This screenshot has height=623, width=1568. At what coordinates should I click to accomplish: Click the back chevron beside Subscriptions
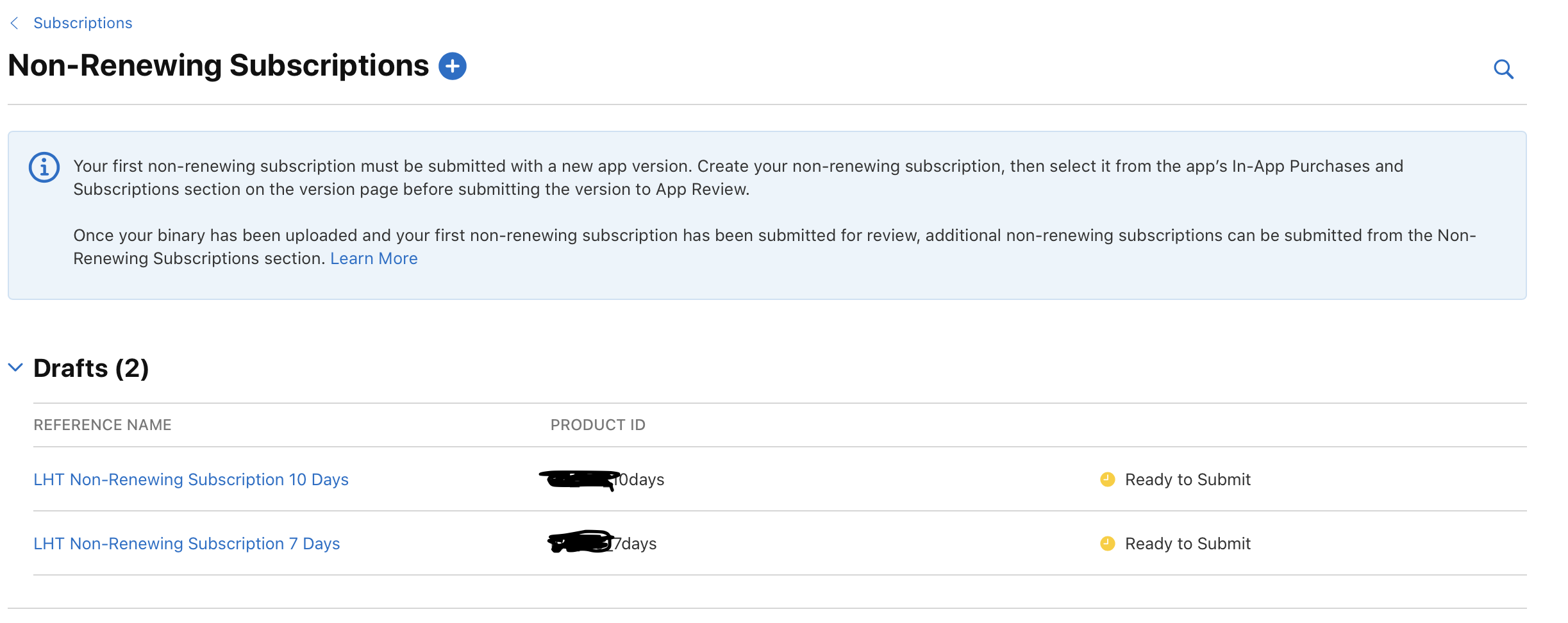(14, 23)
